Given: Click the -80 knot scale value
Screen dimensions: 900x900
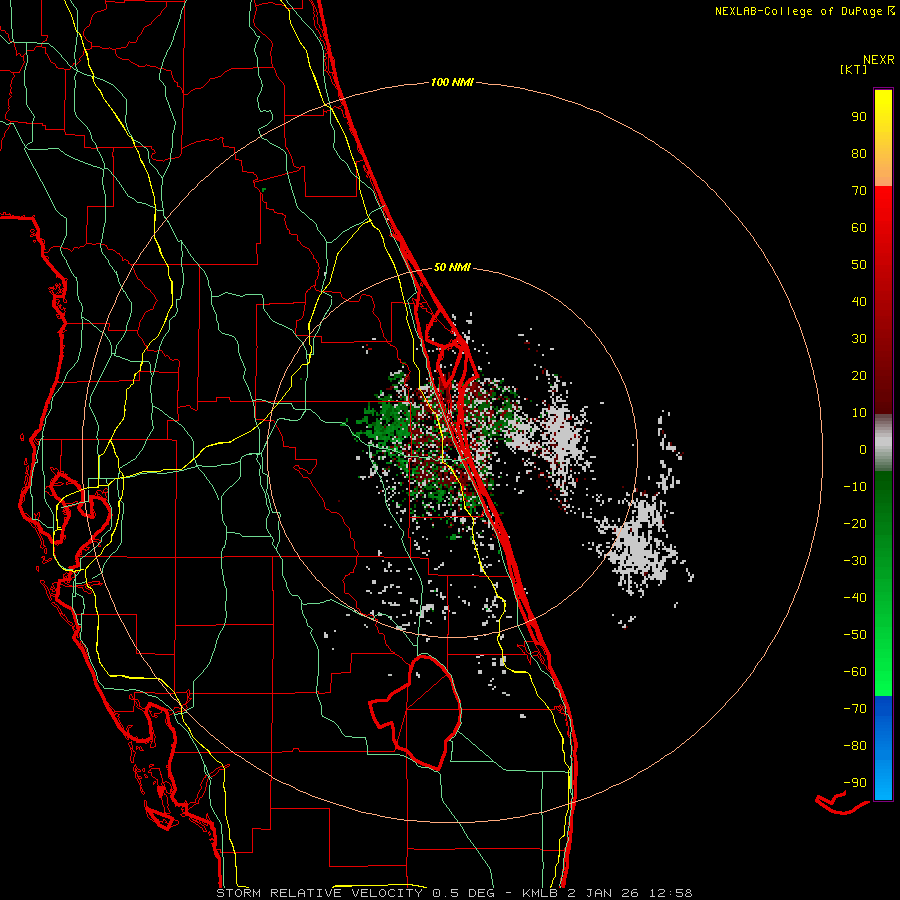Looking at the screenshot, I should (x=855, y=746).
